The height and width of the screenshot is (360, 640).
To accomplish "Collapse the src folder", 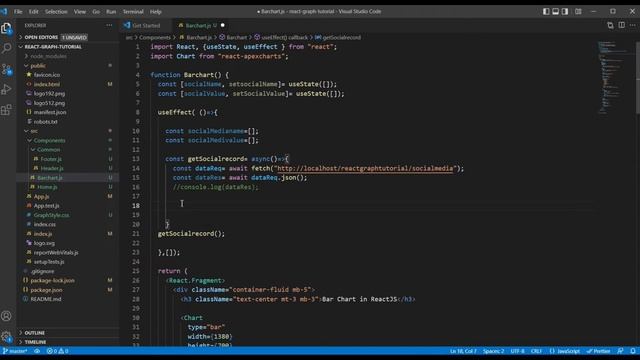I will 67,131.
